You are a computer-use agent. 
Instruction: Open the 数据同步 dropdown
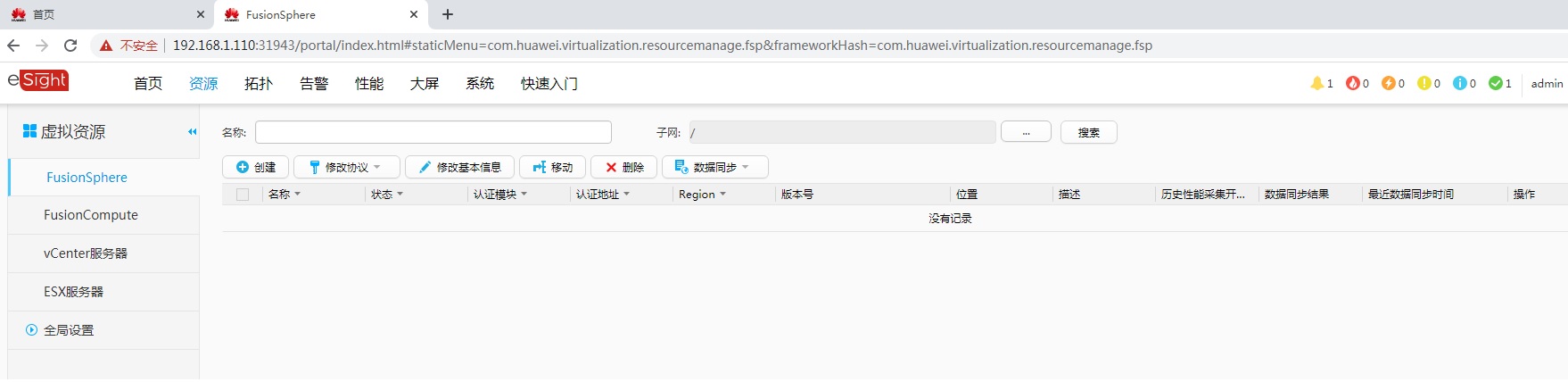point(714,167)
